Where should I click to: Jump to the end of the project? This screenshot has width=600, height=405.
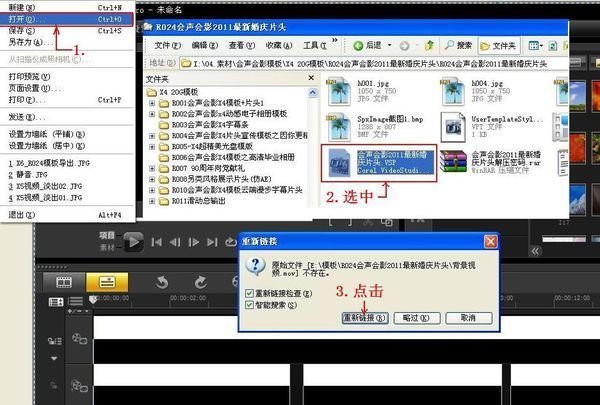212,242
